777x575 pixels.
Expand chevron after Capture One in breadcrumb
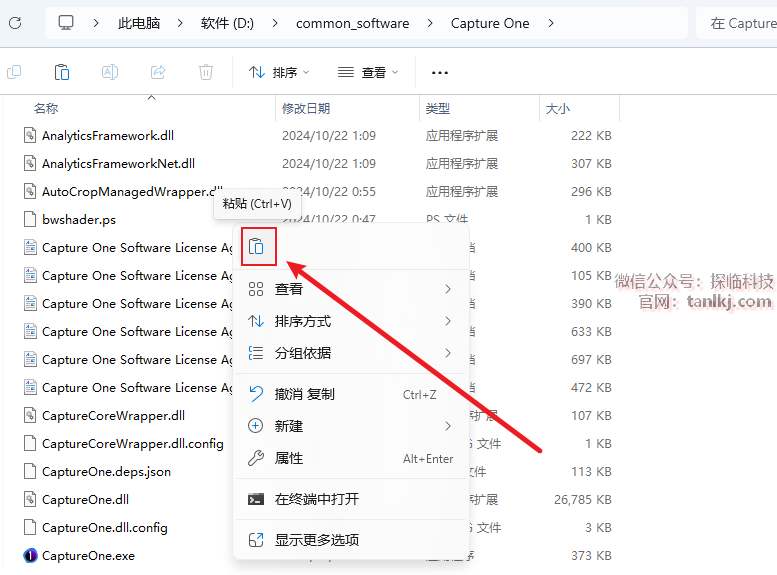click(551, 23)
